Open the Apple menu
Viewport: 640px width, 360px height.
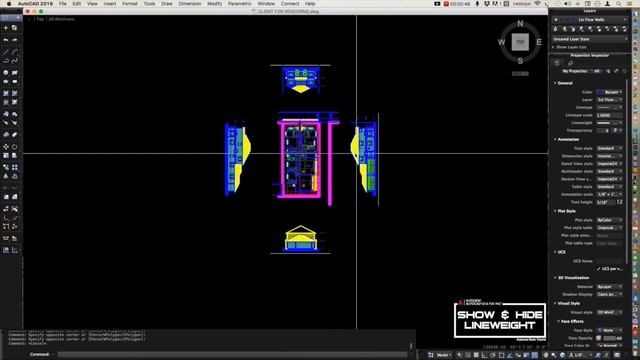pos(9,4)
